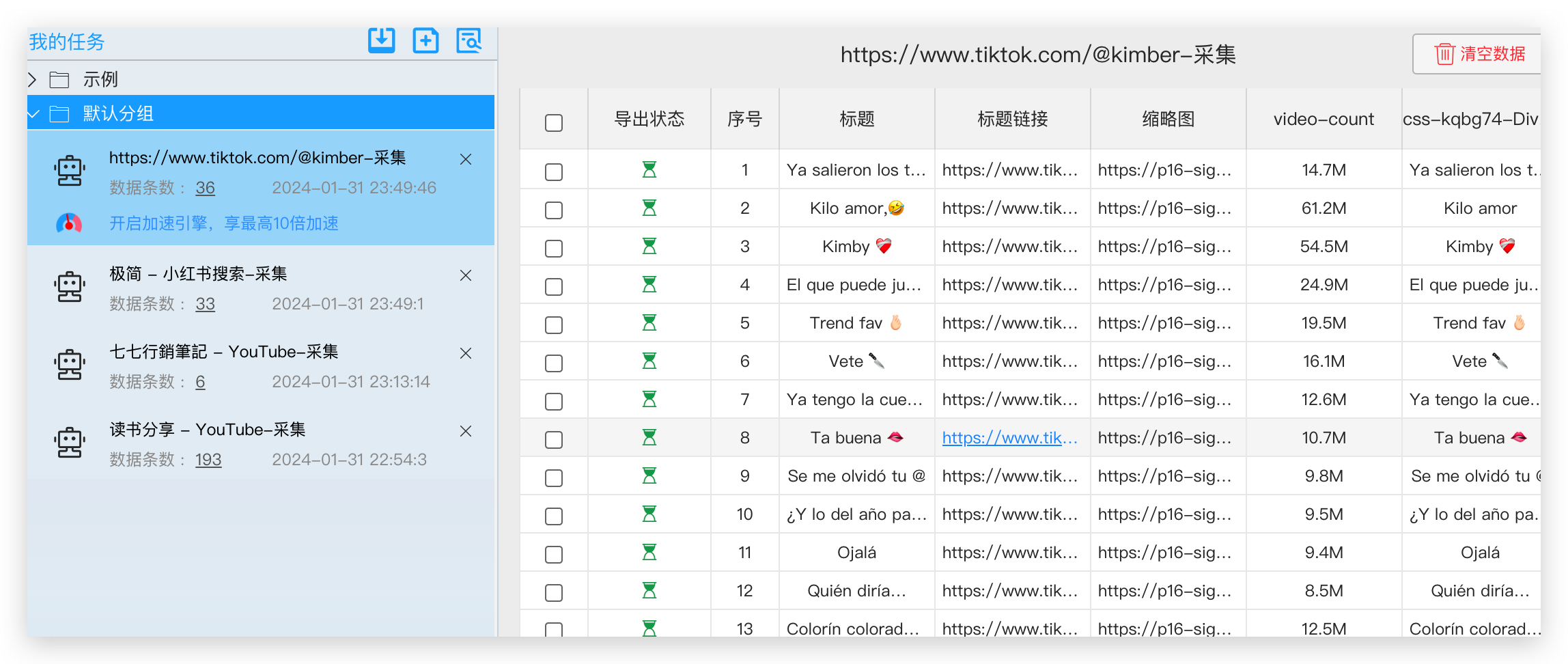Click the 导出状态 column header
Image resolution: width=1568 pixels, height=664 pixels.
tap(649, 119)
